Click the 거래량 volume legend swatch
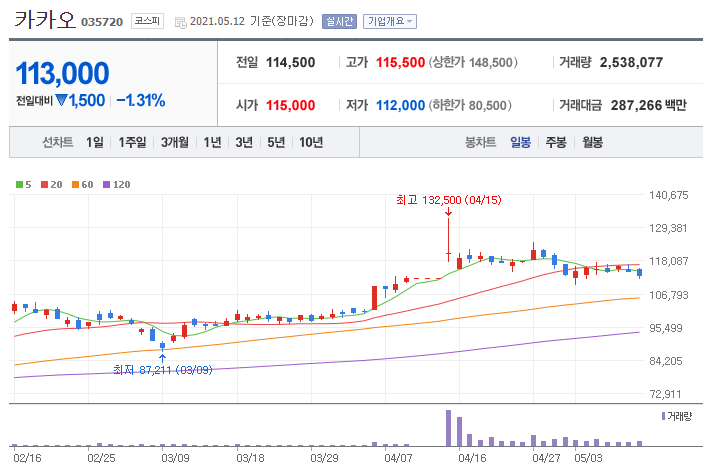Image resolution: width=703 pixels, height=473 pixels. click(x=663, y=416)
